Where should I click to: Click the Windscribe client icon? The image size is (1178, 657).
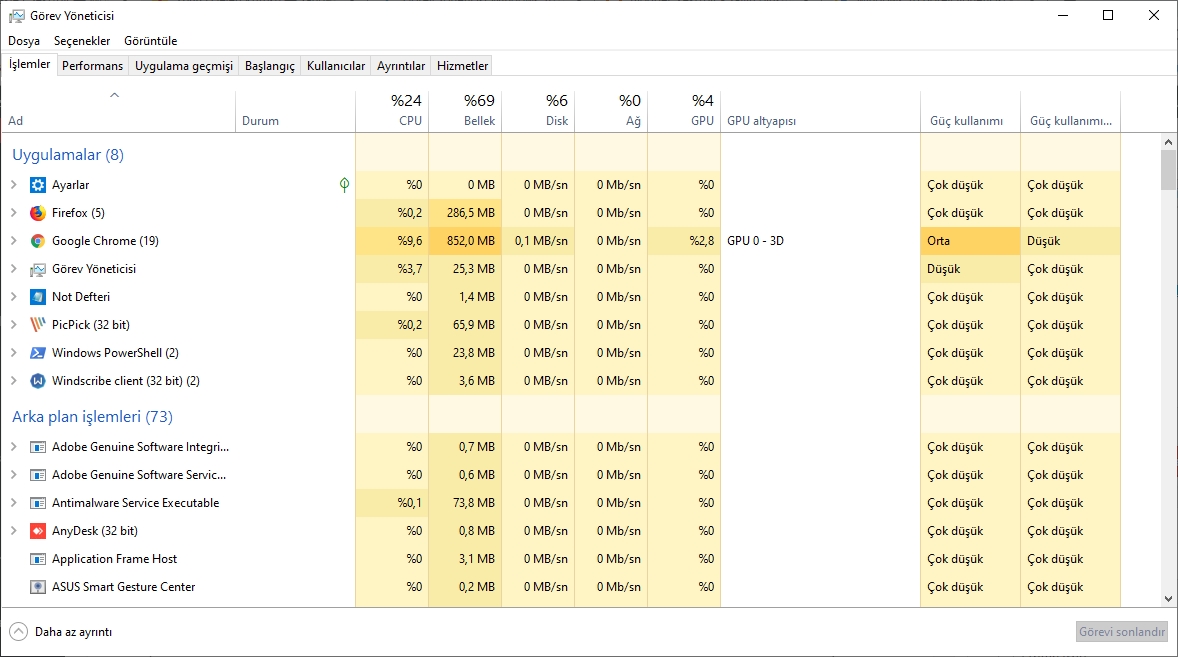[x=38, y=381]
